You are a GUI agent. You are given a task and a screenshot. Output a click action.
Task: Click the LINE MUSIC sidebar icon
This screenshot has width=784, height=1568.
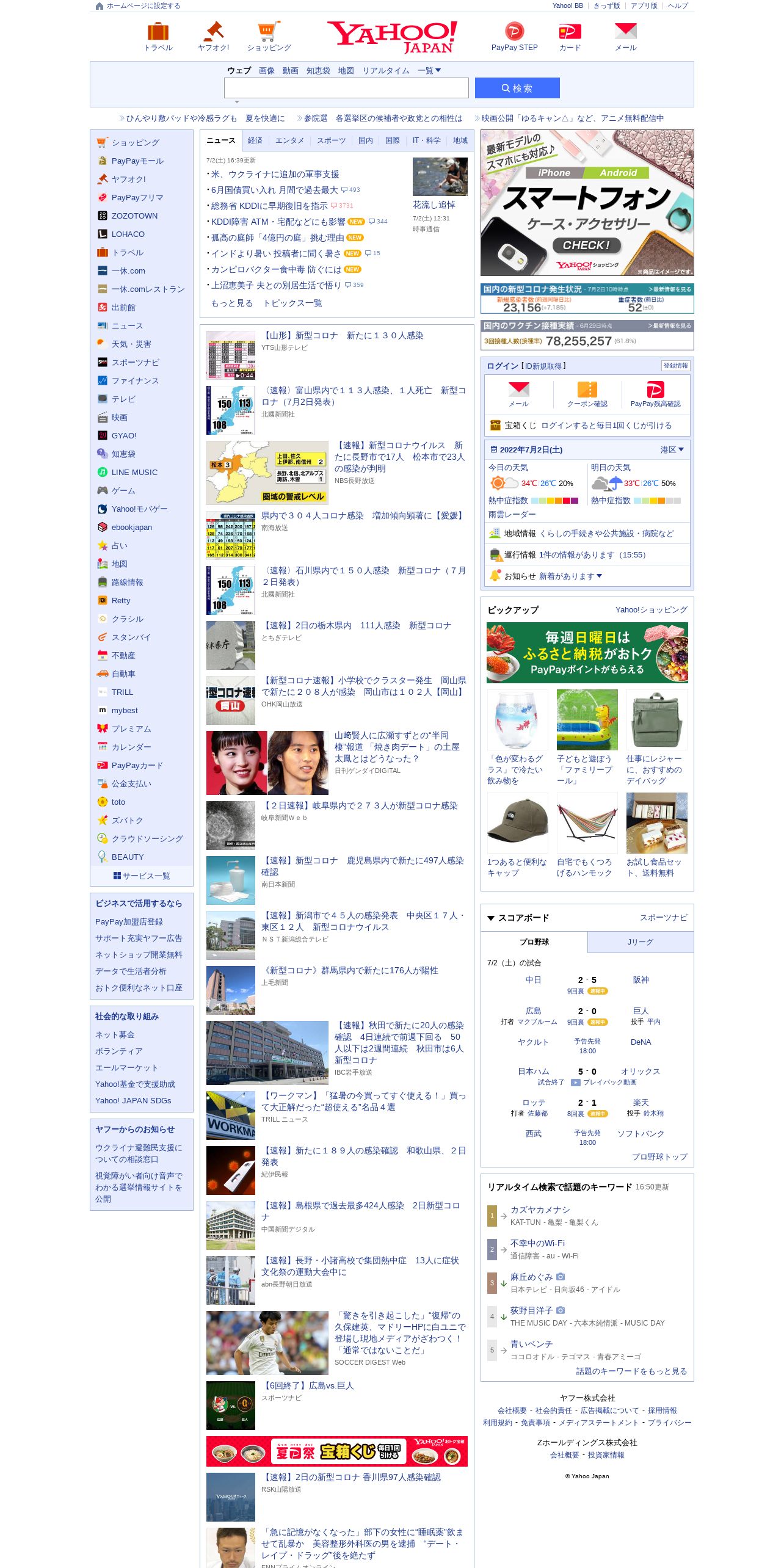point(103,472)
